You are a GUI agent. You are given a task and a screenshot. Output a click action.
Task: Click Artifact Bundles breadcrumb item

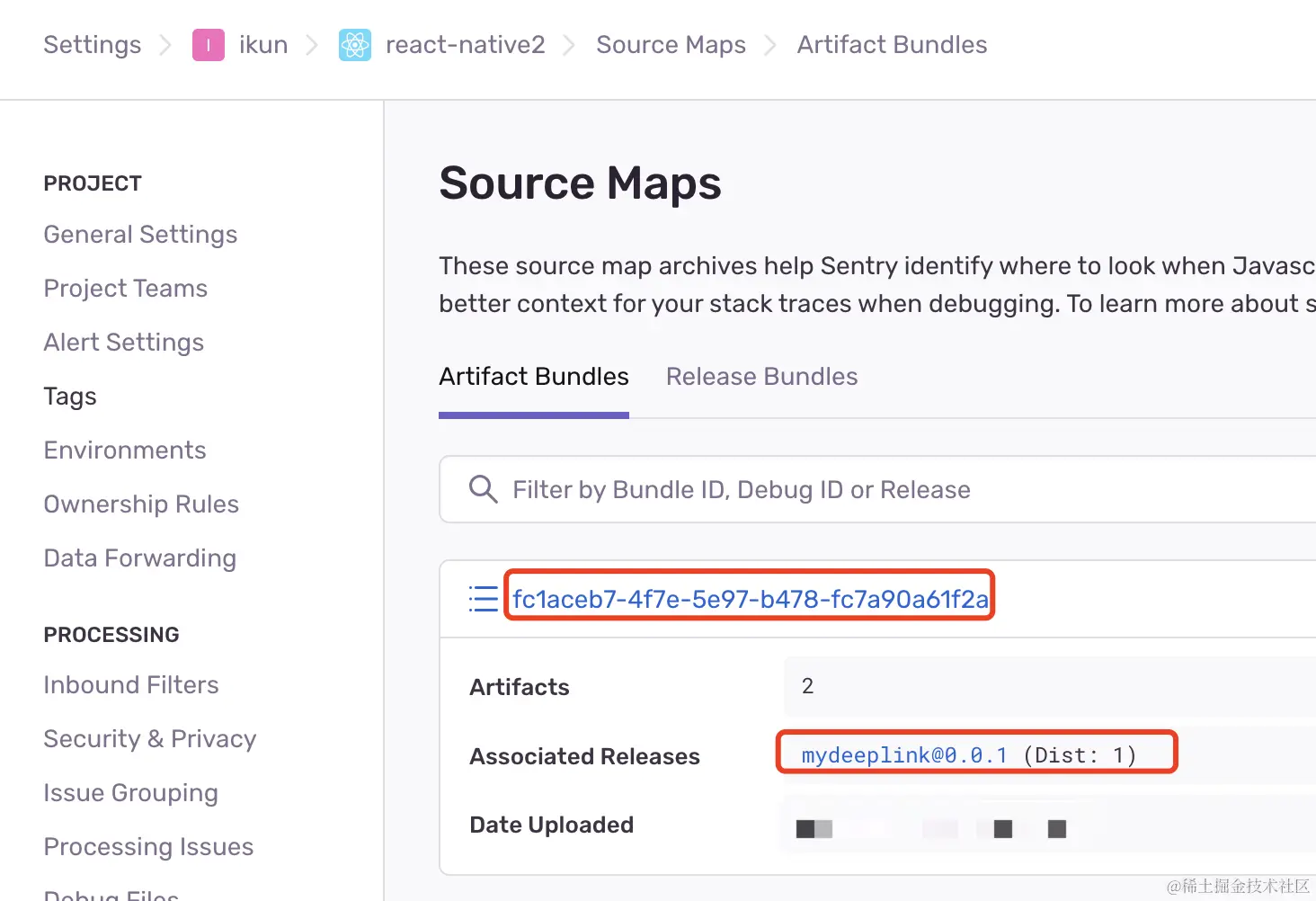click(x=892, y=45)
